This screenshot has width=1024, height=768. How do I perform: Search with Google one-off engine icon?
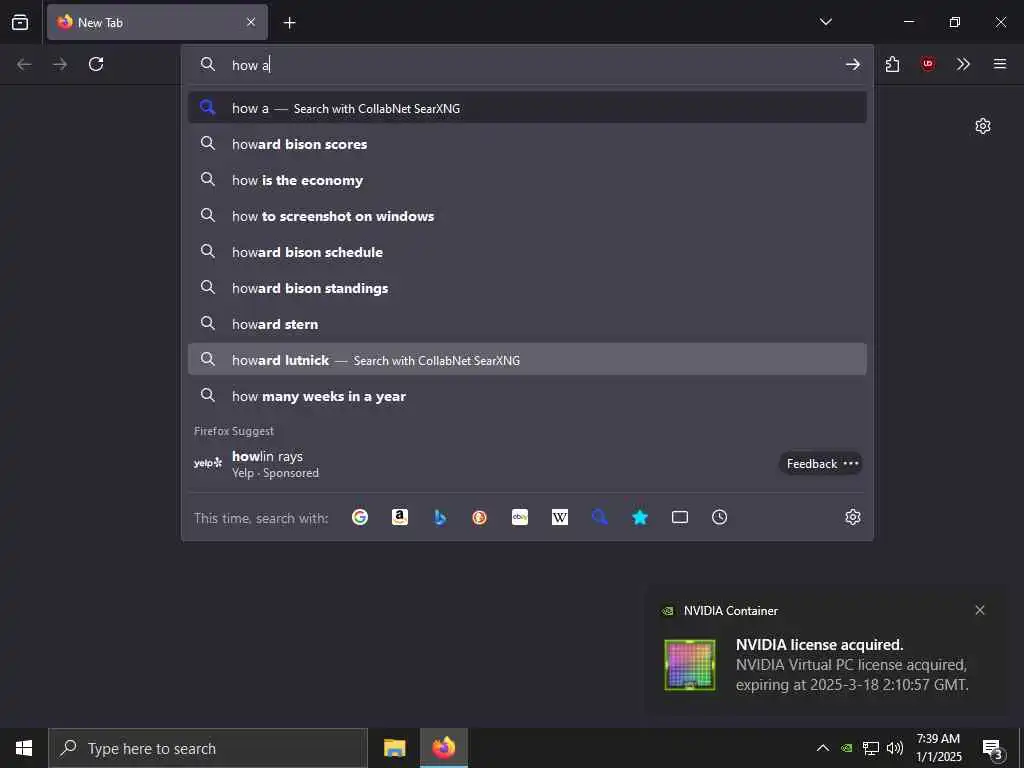coord(360,517)
